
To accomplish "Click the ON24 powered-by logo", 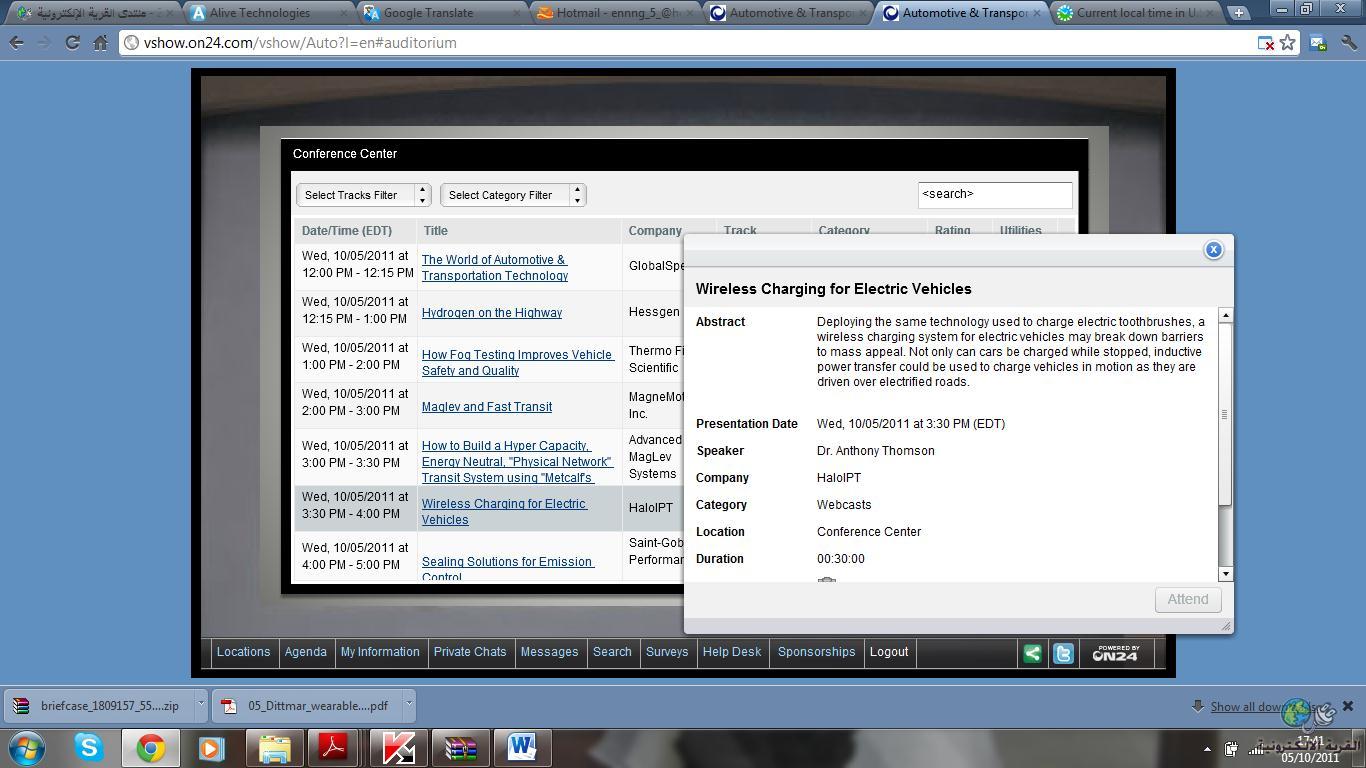I will click(1115, 653).
